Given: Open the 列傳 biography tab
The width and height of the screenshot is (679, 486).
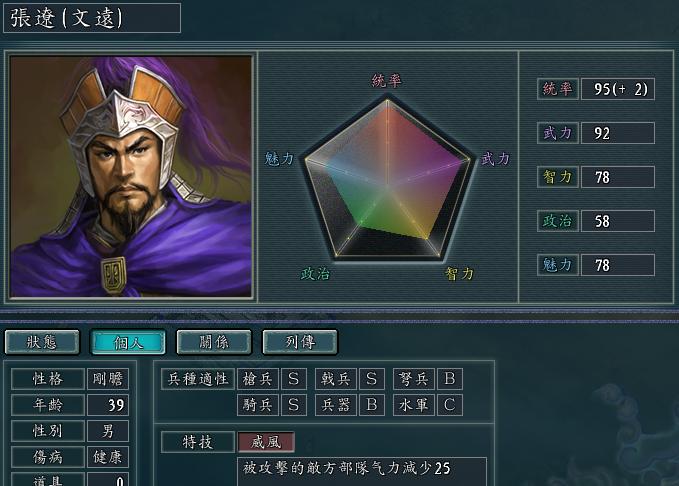Looking at the screenshot, I should point(300,342).
